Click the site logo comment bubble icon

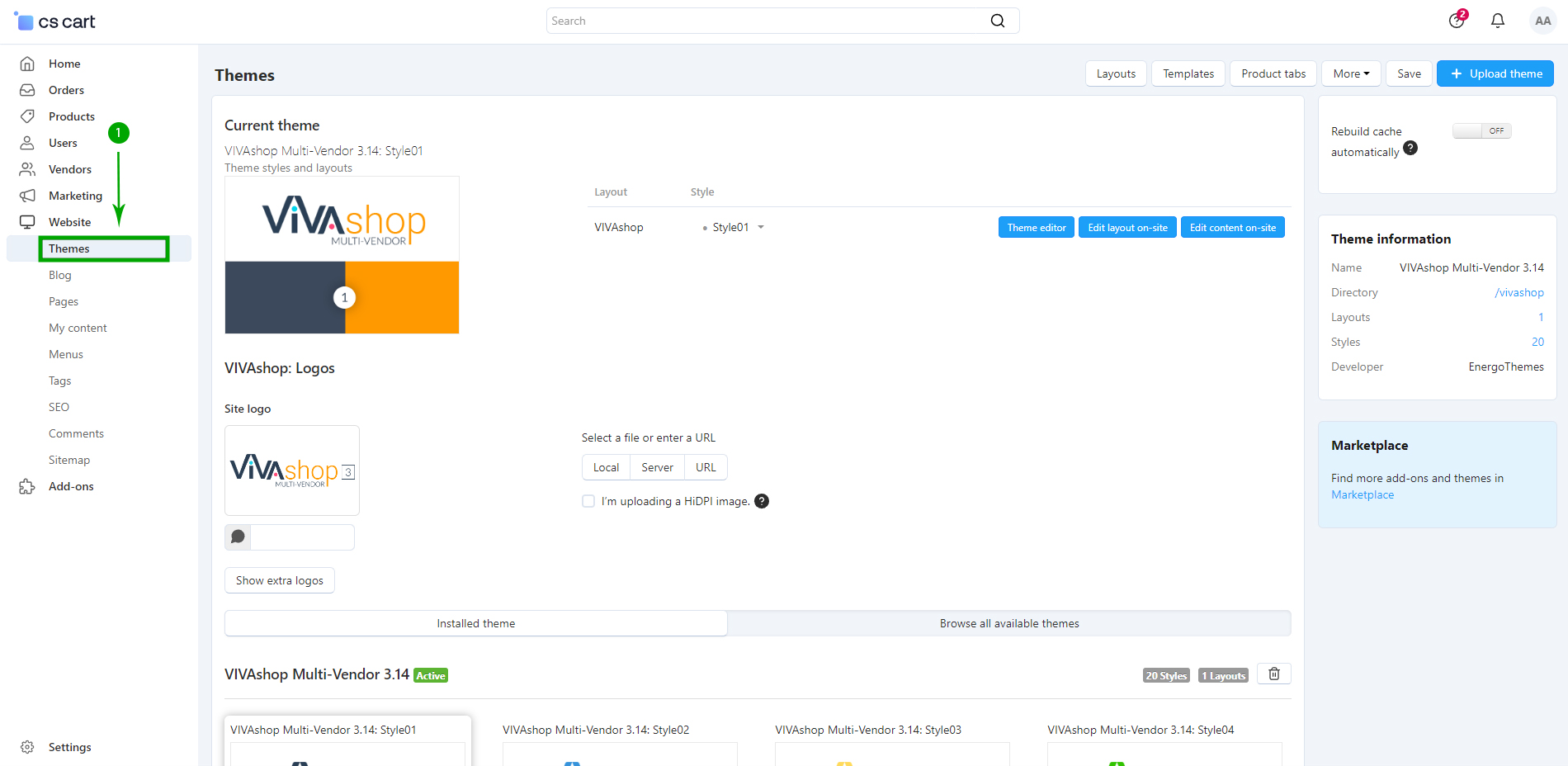[x=238, y=537]
